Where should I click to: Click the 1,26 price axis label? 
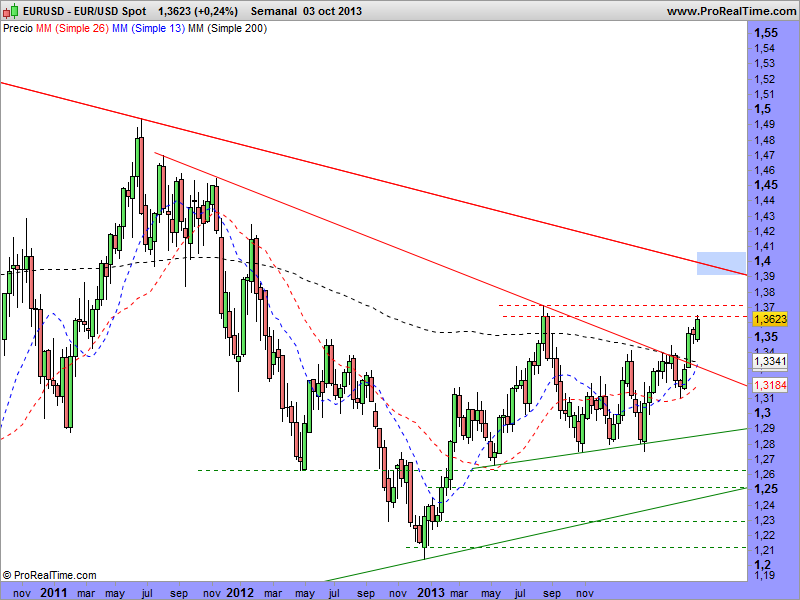(764, 474)
